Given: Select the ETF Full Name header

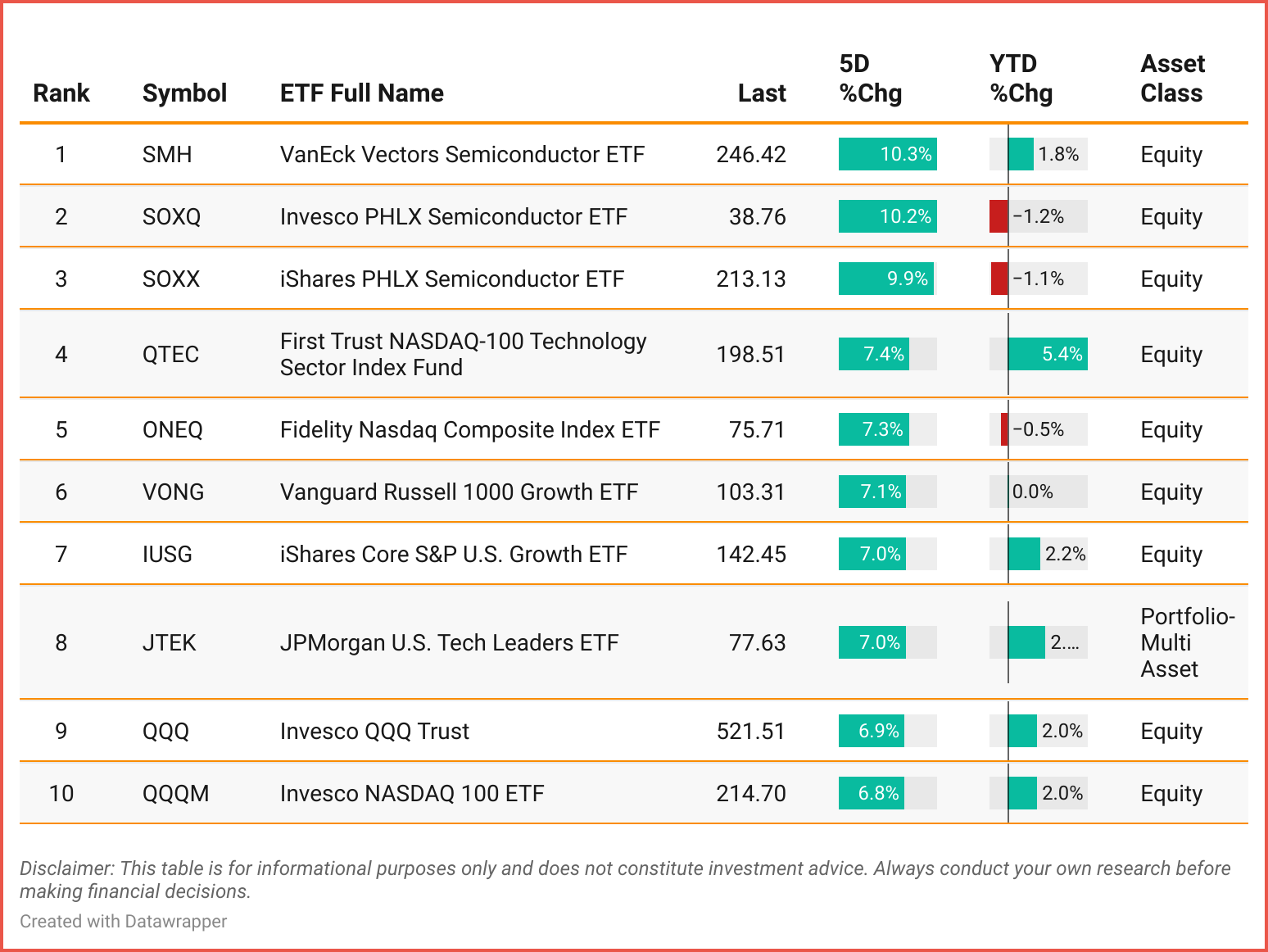Looking at the screenshot, I should (361, 93).
